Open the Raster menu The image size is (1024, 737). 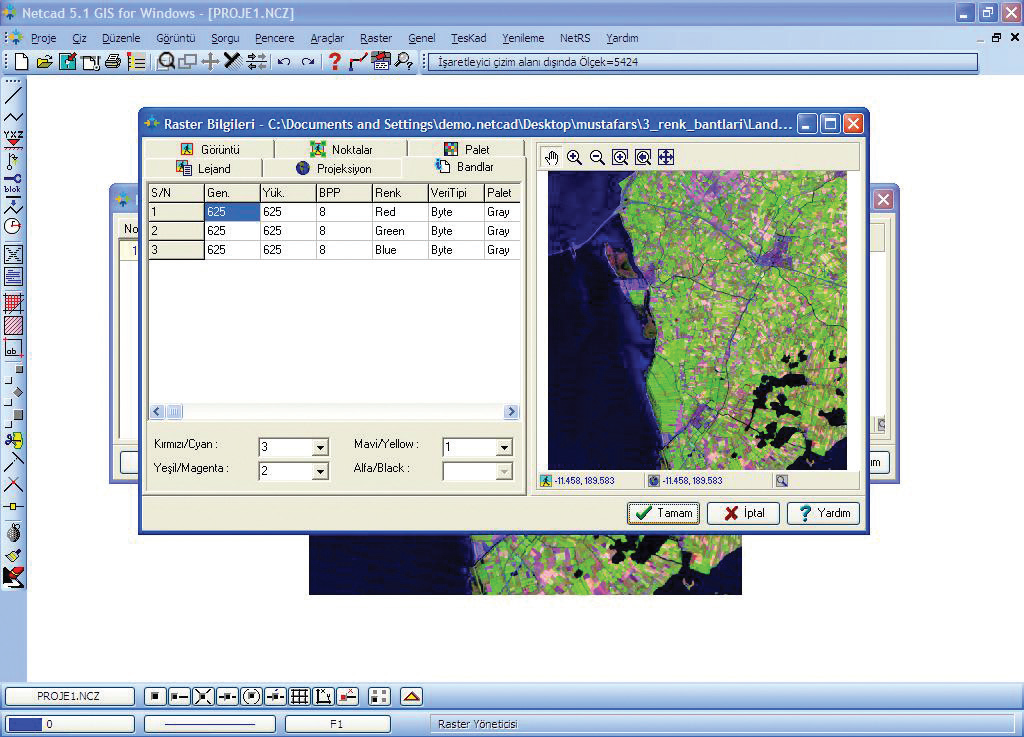376,38
